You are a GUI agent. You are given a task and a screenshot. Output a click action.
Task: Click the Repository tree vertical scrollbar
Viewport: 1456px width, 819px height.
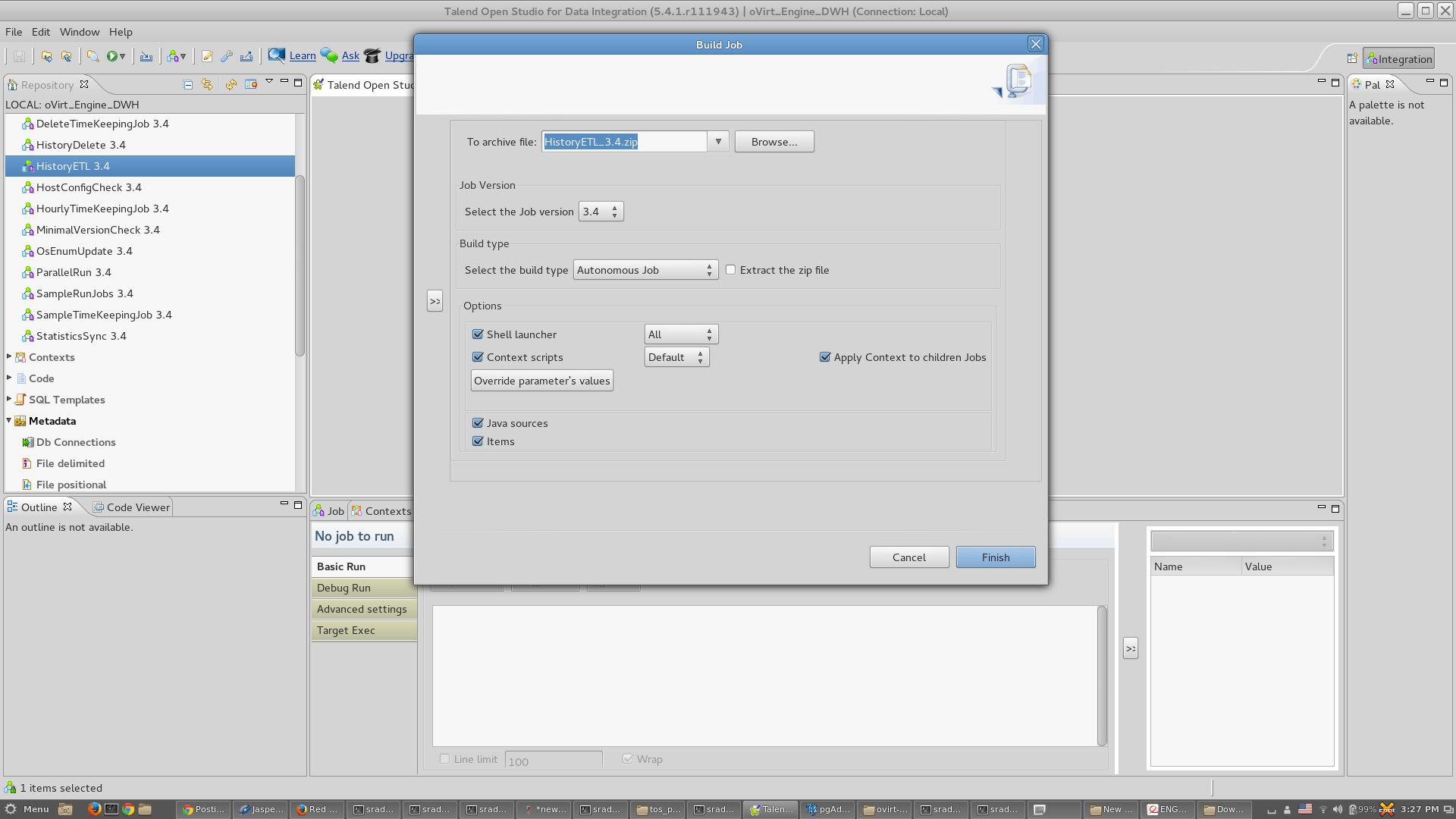[300, 265]
